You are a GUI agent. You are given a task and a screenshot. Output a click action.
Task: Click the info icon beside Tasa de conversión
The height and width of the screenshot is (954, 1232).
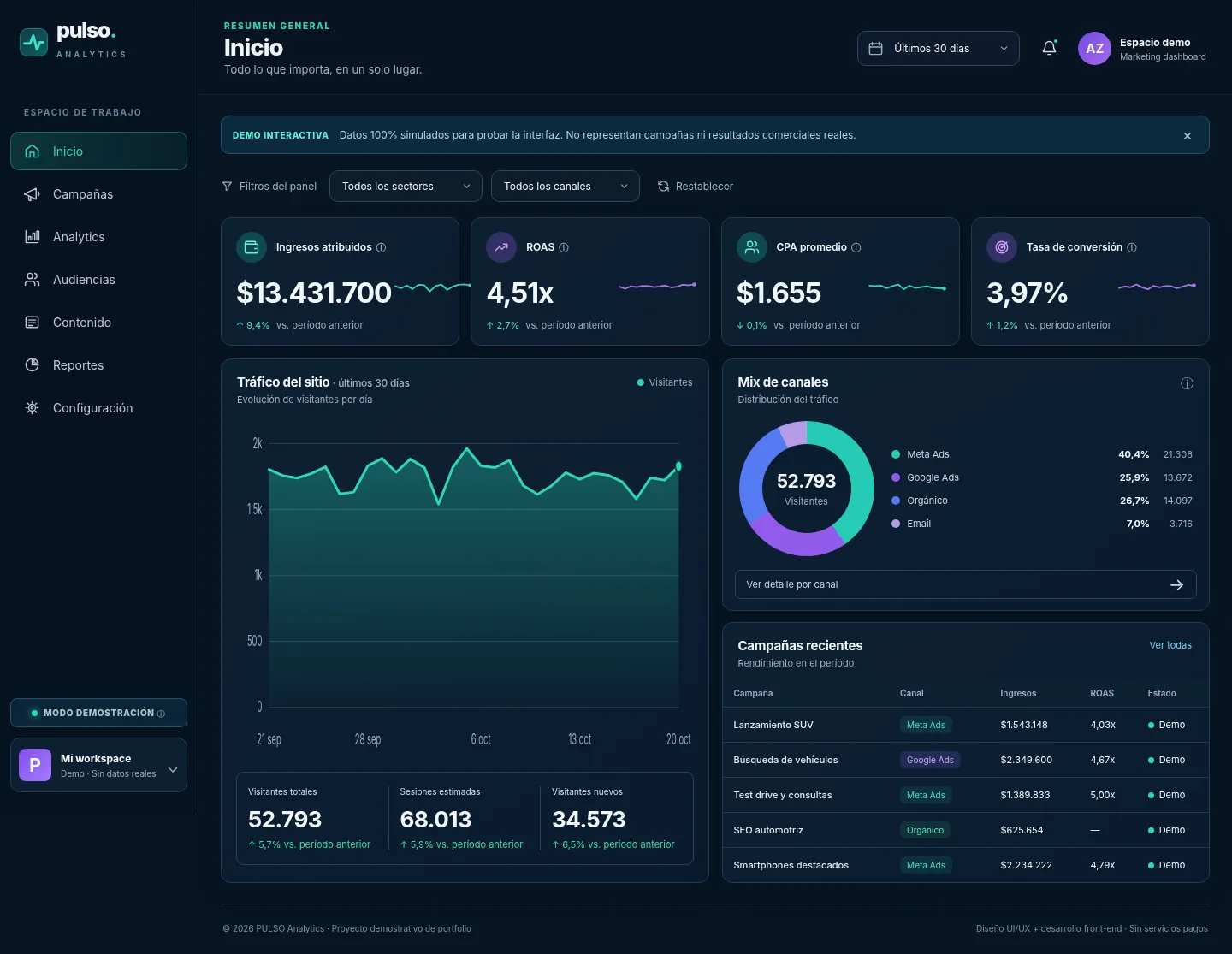(1132, 248)
